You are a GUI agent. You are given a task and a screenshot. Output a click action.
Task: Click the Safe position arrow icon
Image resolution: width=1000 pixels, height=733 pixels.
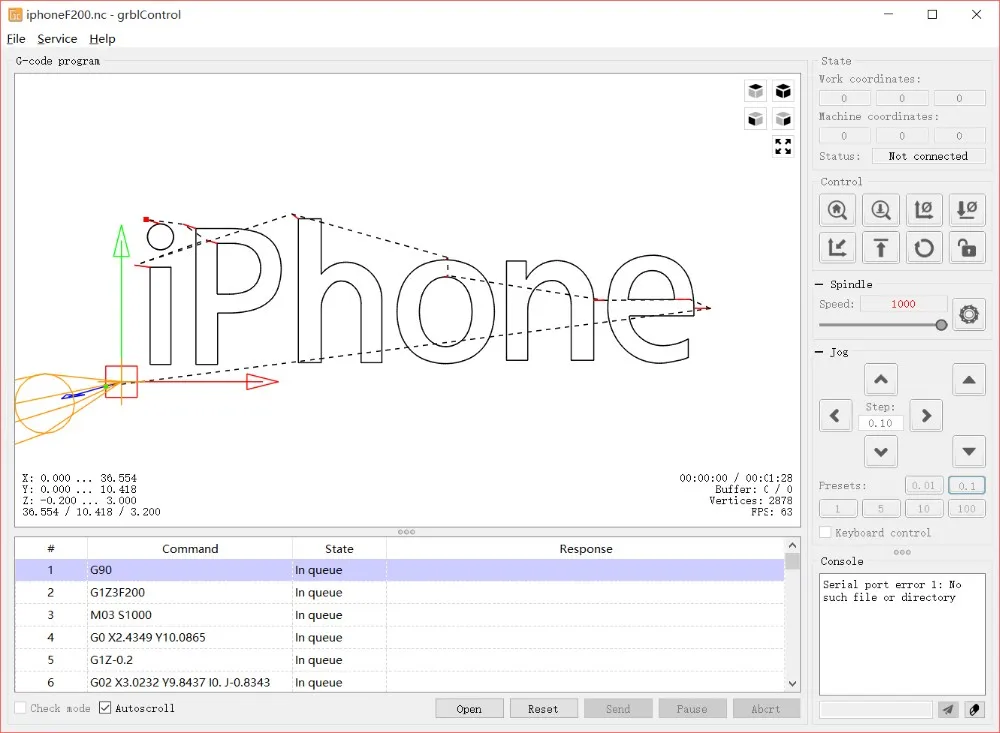880,248
